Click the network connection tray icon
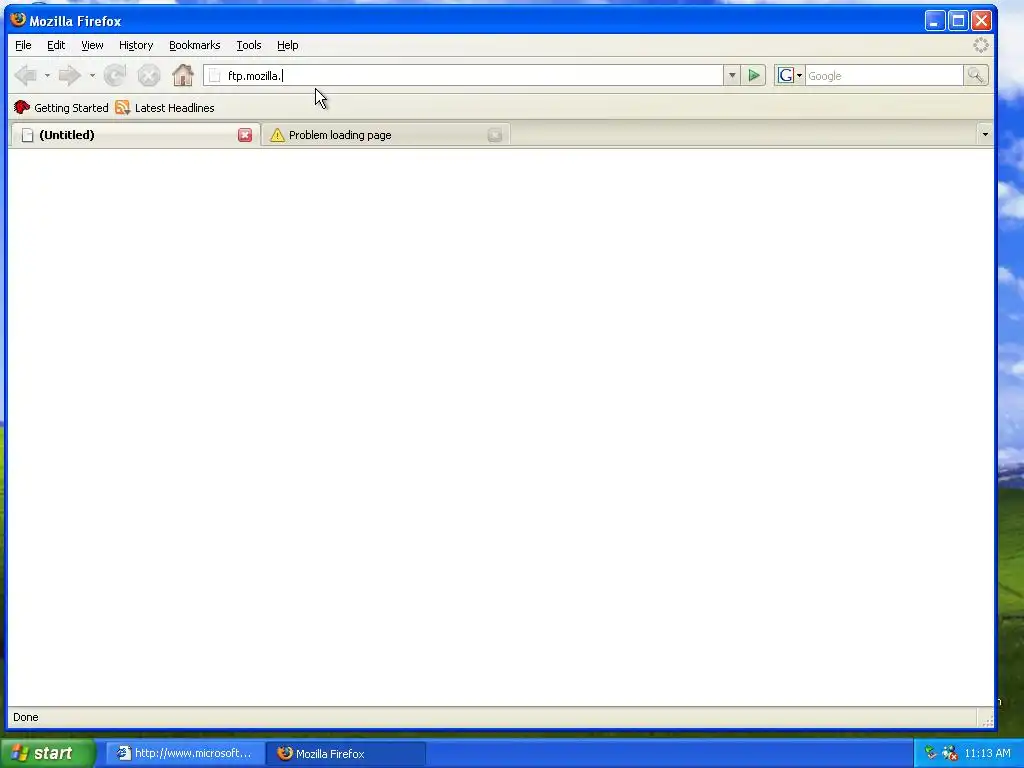Image resolution: width=1024 pixels, height=768 pixels. (931, 754)
